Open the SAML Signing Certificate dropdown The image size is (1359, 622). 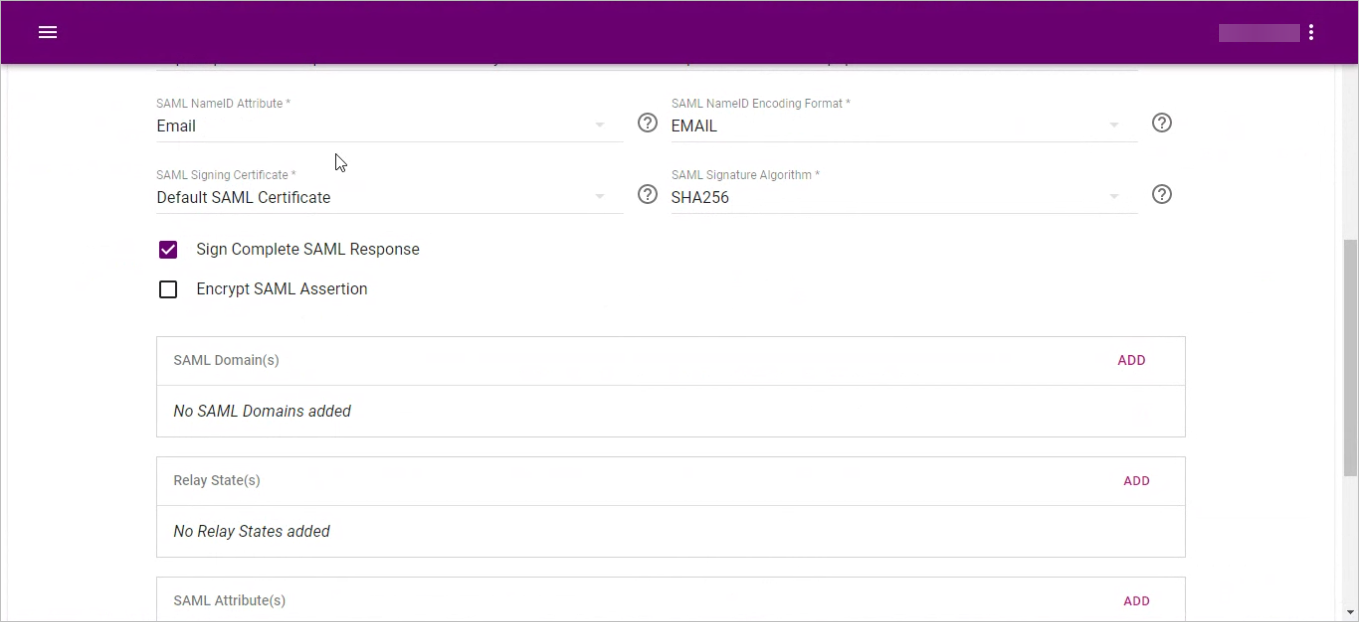point(599,197)
